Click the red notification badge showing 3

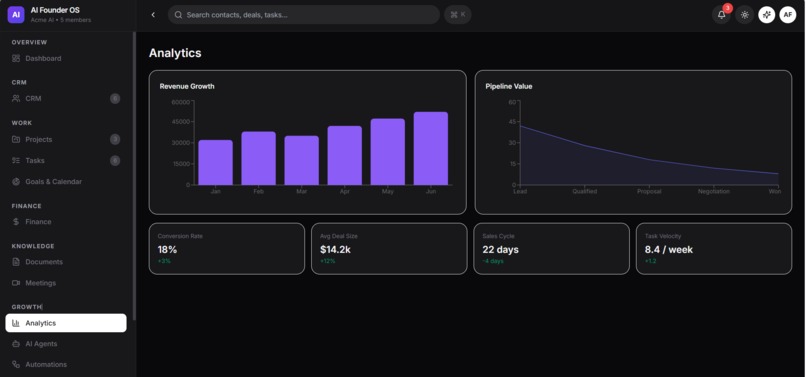coord(727,8)
